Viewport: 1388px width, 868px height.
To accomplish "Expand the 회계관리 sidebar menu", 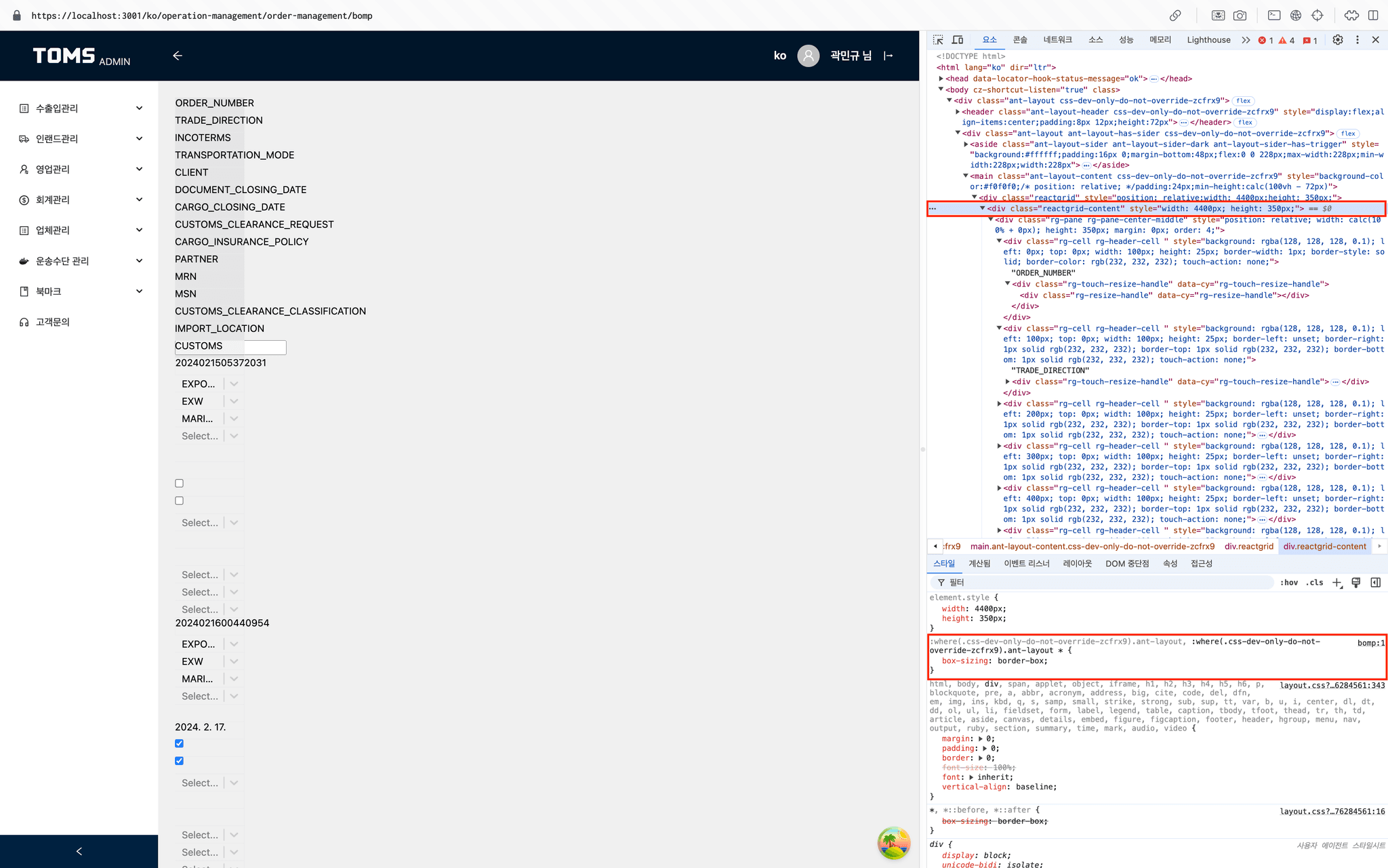I will (81, 200).
